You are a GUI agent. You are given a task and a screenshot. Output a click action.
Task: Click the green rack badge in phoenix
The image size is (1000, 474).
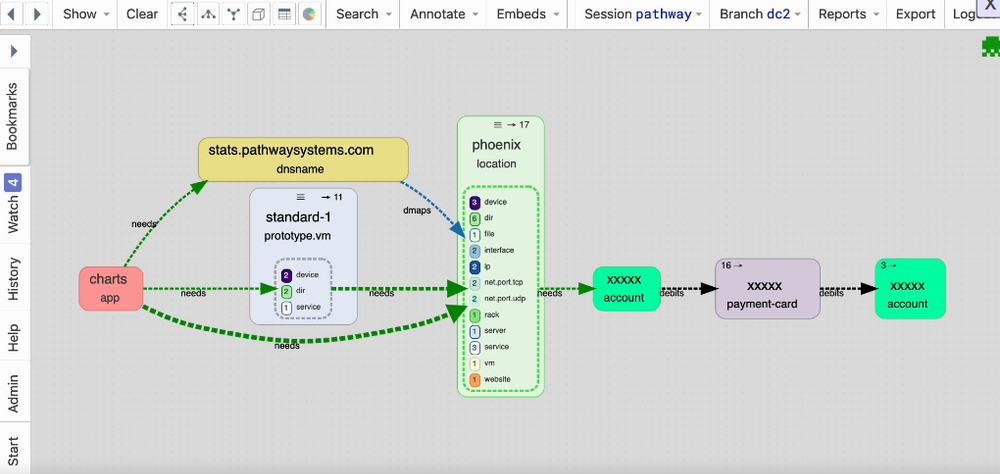(474, 315)
